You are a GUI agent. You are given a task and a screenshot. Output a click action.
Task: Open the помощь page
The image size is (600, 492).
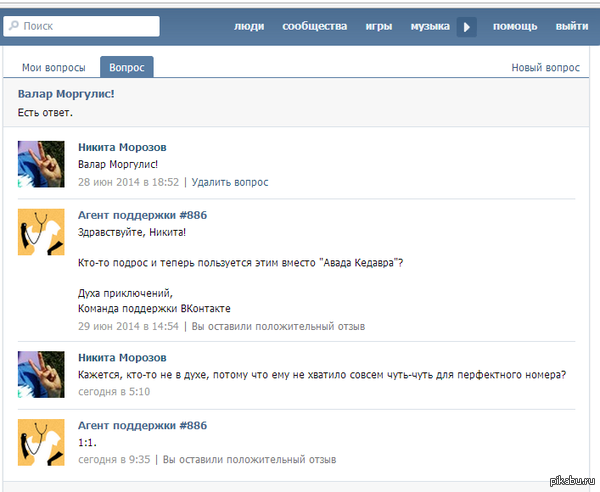point(515,26)
